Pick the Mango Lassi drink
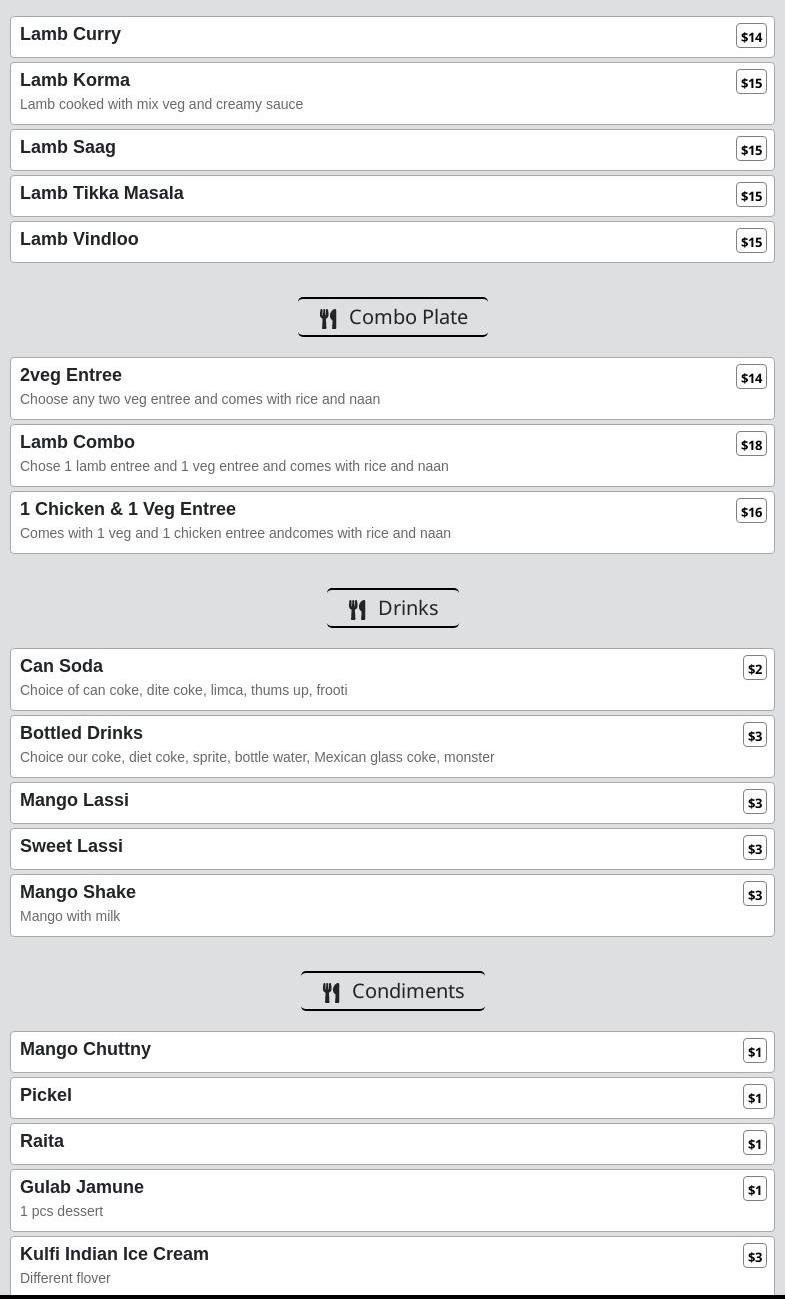This screenshot has height=1299, width=785. tap(75, 800)
